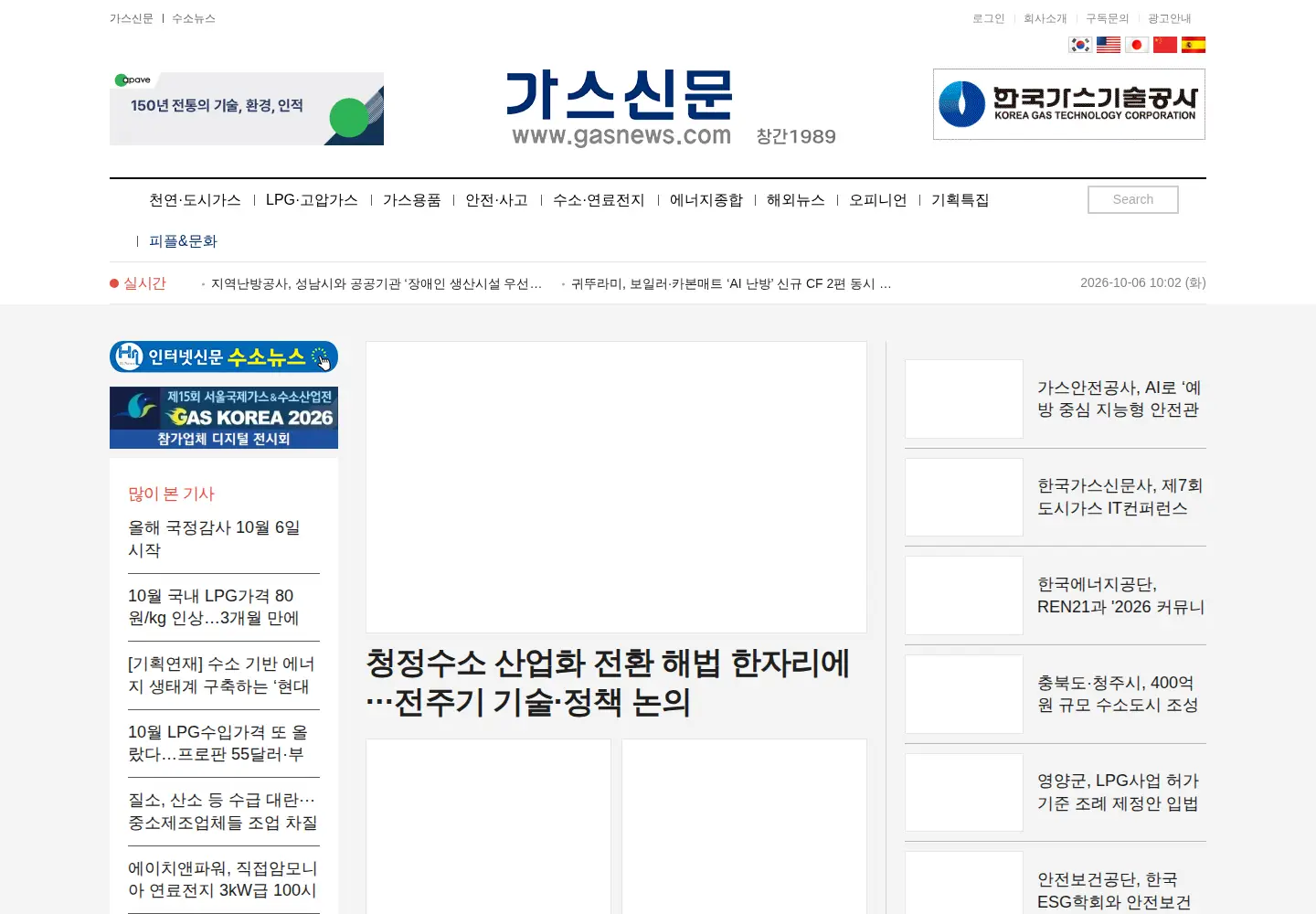Open the 해외뉴스 menu

[x=796, y=200]
